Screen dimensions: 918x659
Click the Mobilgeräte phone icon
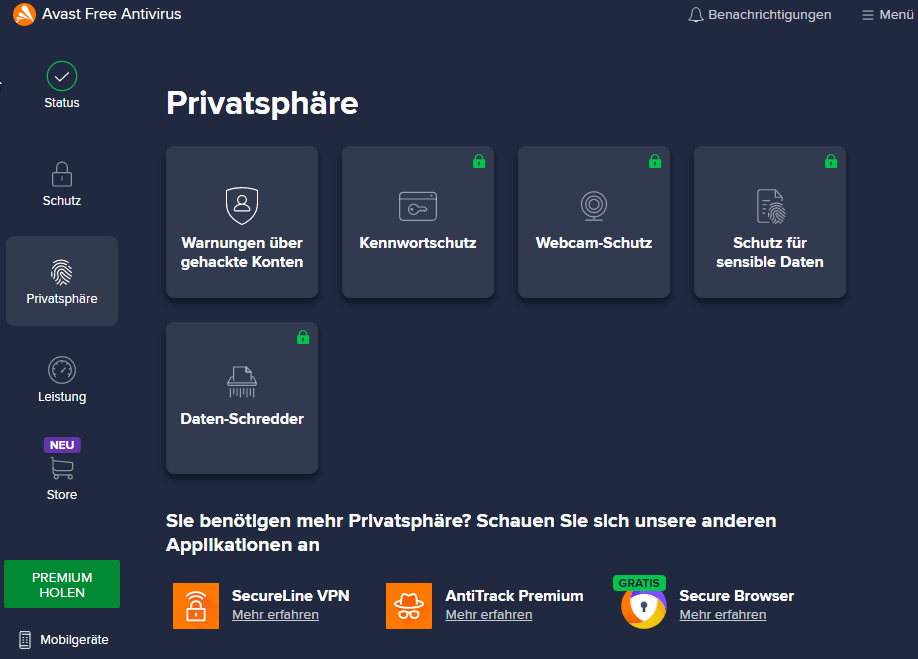25,640
